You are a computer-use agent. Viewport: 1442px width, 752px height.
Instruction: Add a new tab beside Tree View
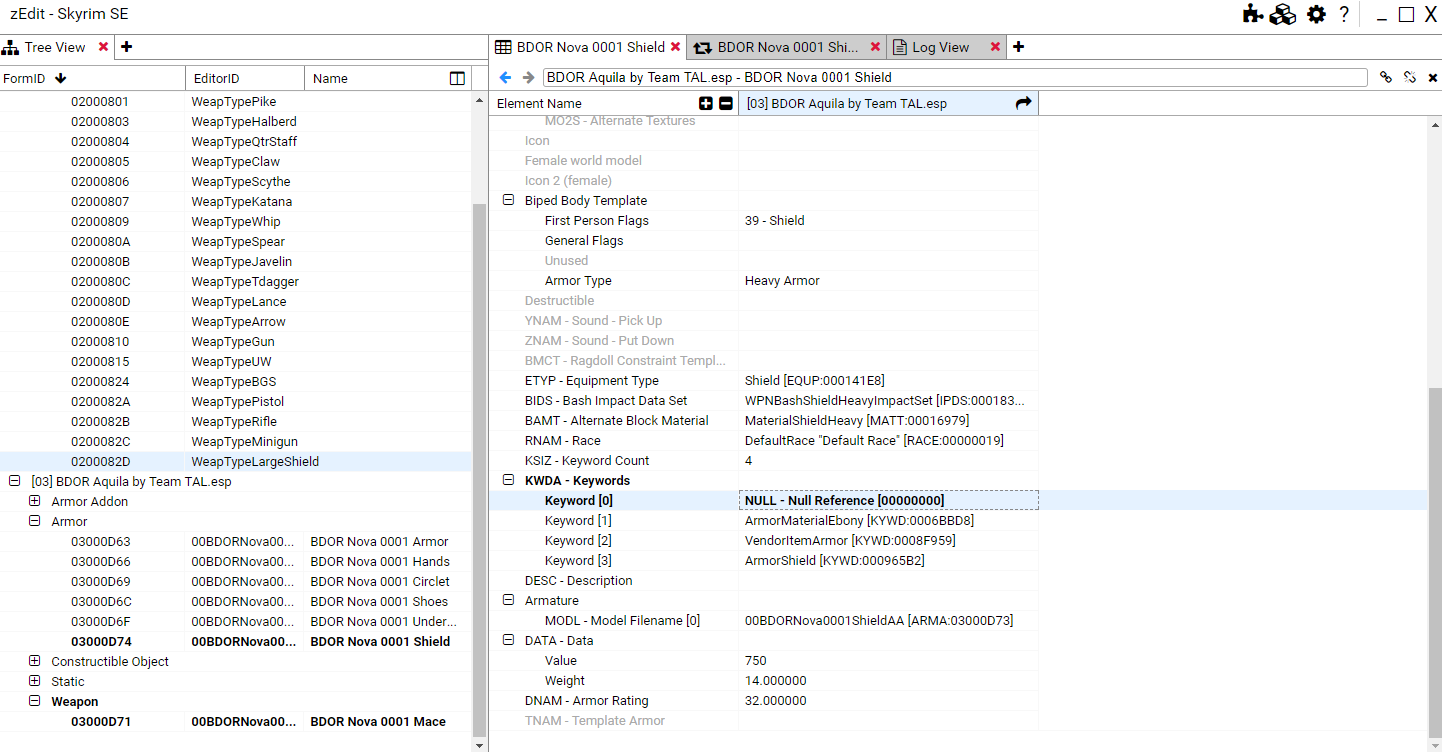click(x=127, y=47)
